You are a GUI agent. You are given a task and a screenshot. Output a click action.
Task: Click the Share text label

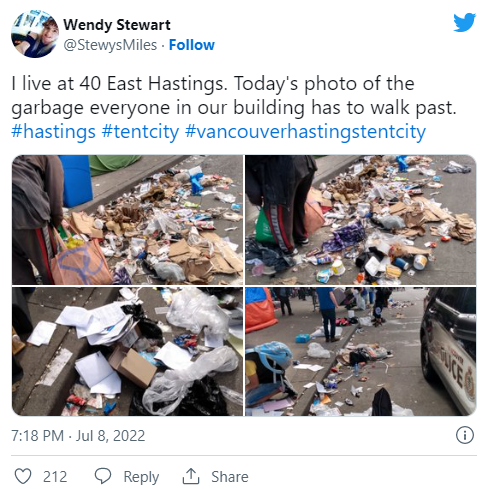[230, 476]
